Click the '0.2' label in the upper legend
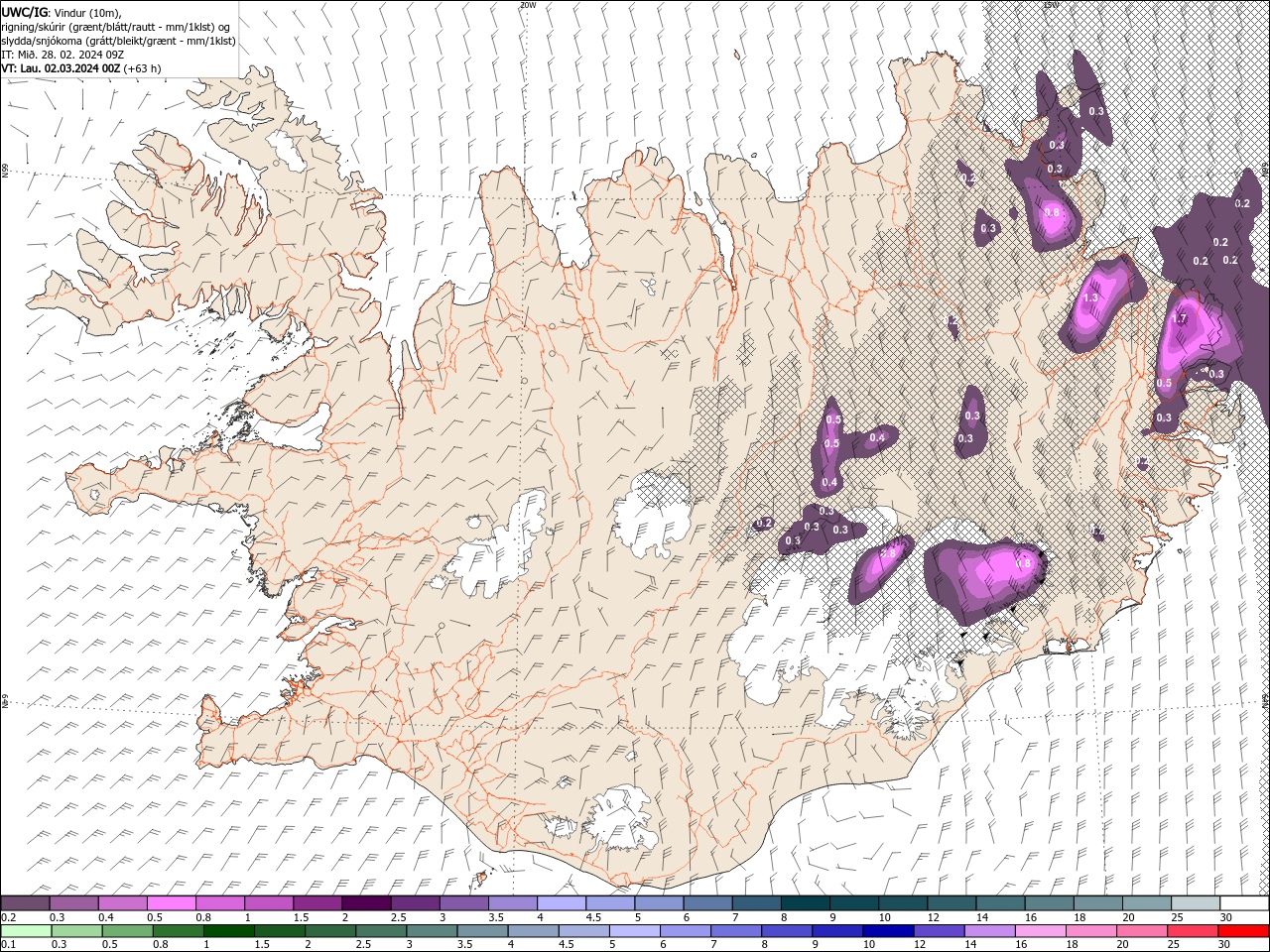 [9, 917]
